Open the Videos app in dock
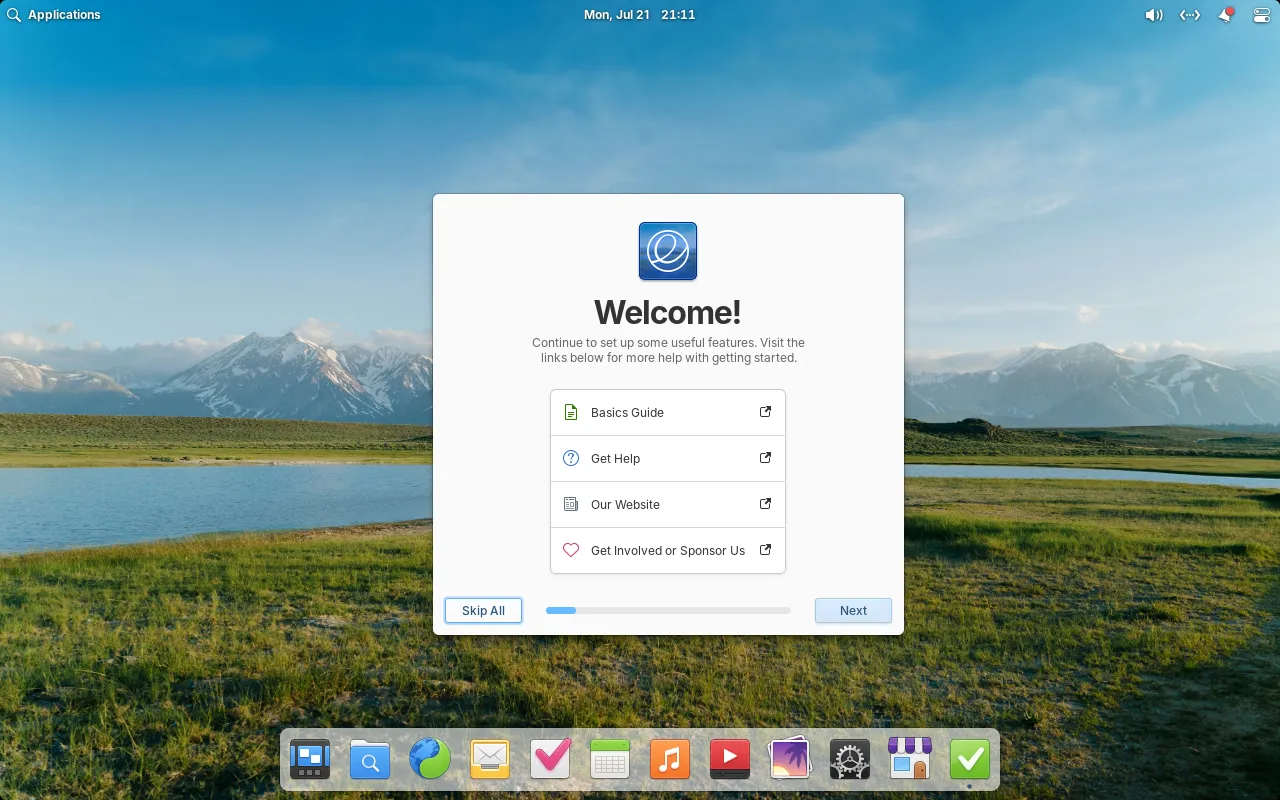Image resolution: width=1280 pixels, height=800 pixels. click(730, 760)
